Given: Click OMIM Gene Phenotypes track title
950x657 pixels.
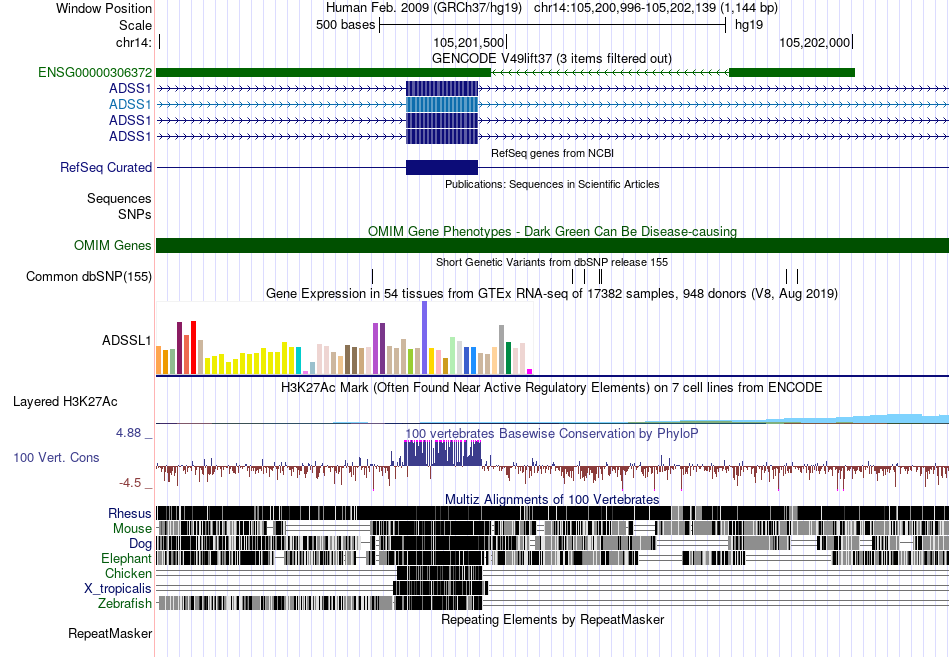Looking at the screenshot, I should (x=552, y=232).
